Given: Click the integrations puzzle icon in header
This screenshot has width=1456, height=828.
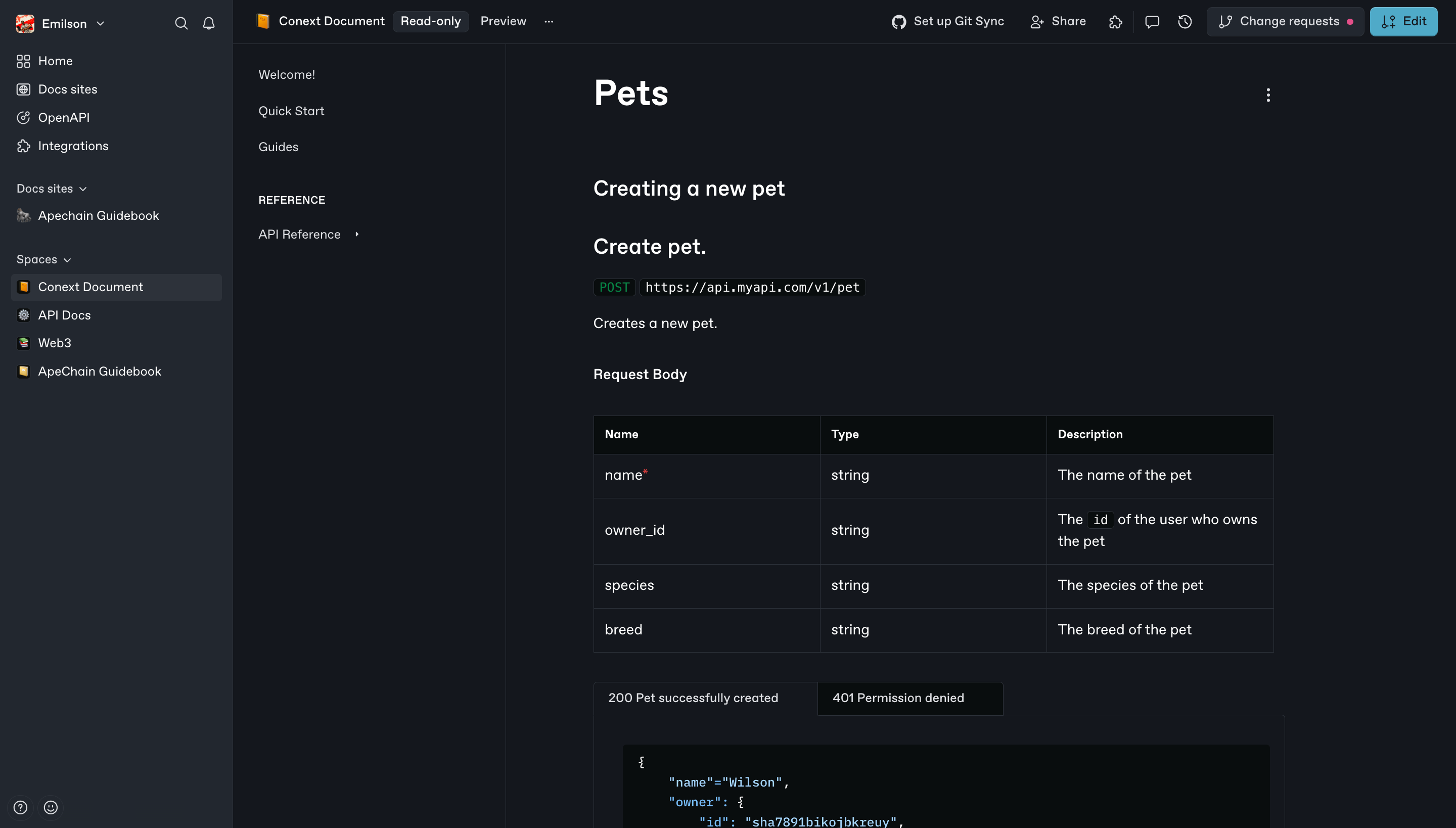Looking at the screenshot, I should coord(1115,22).
